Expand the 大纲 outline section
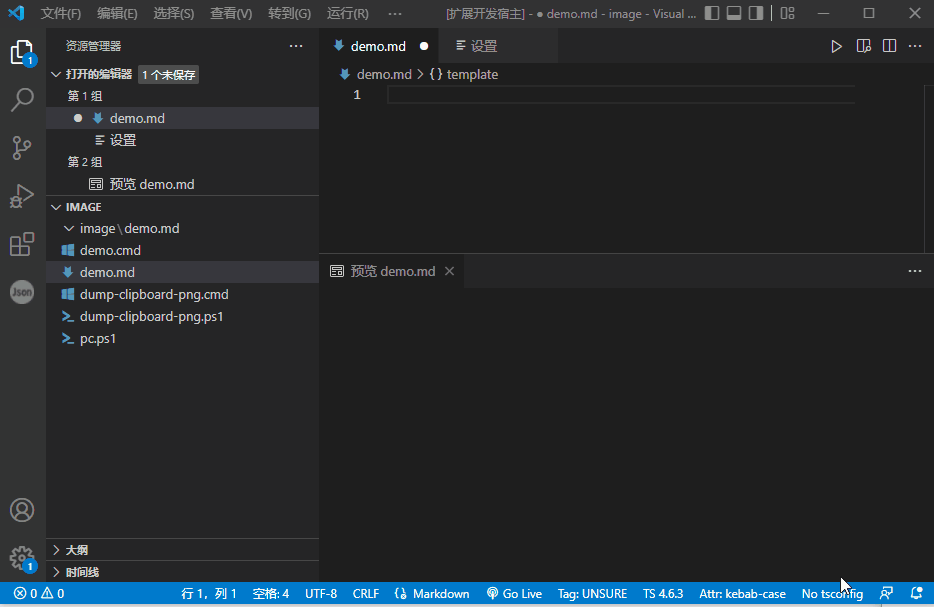 [55, 549]
